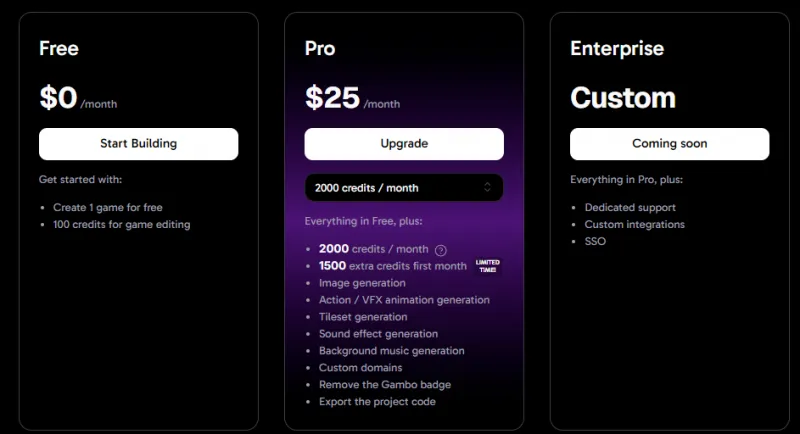The width and height of the screenshot is (800, 434).
Task: Click the Custom price heading
Action: 623,97
